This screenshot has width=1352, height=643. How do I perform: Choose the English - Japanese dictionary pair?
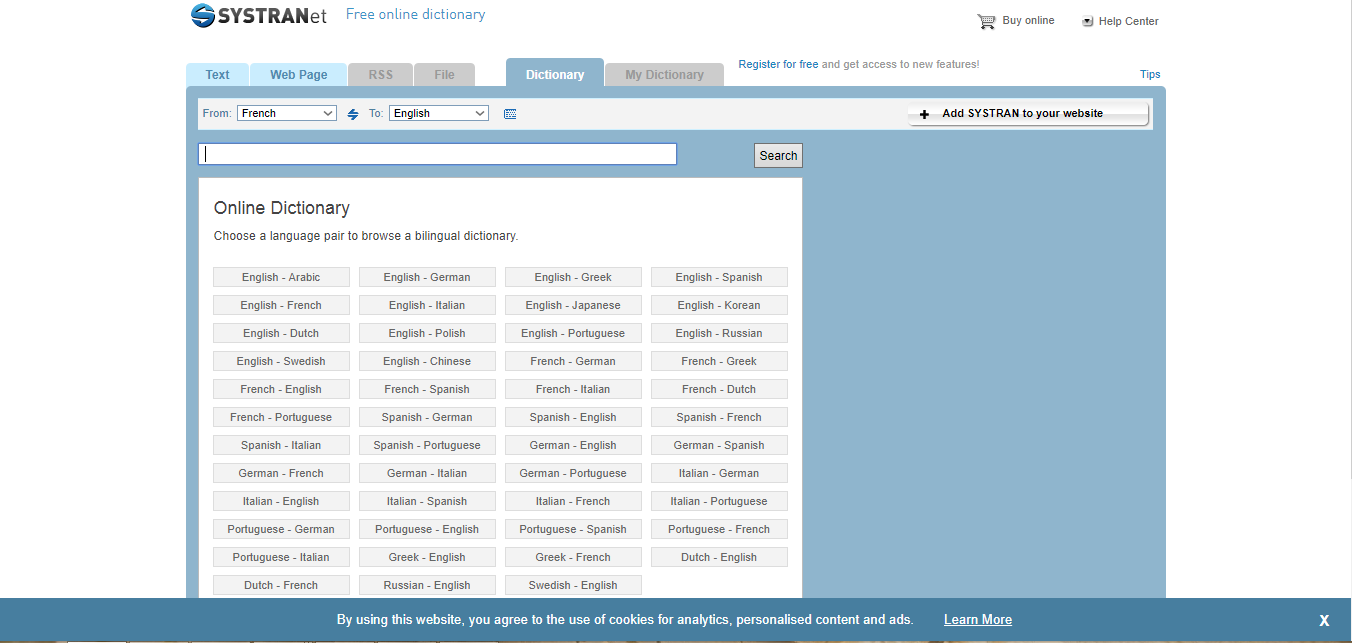573,305
